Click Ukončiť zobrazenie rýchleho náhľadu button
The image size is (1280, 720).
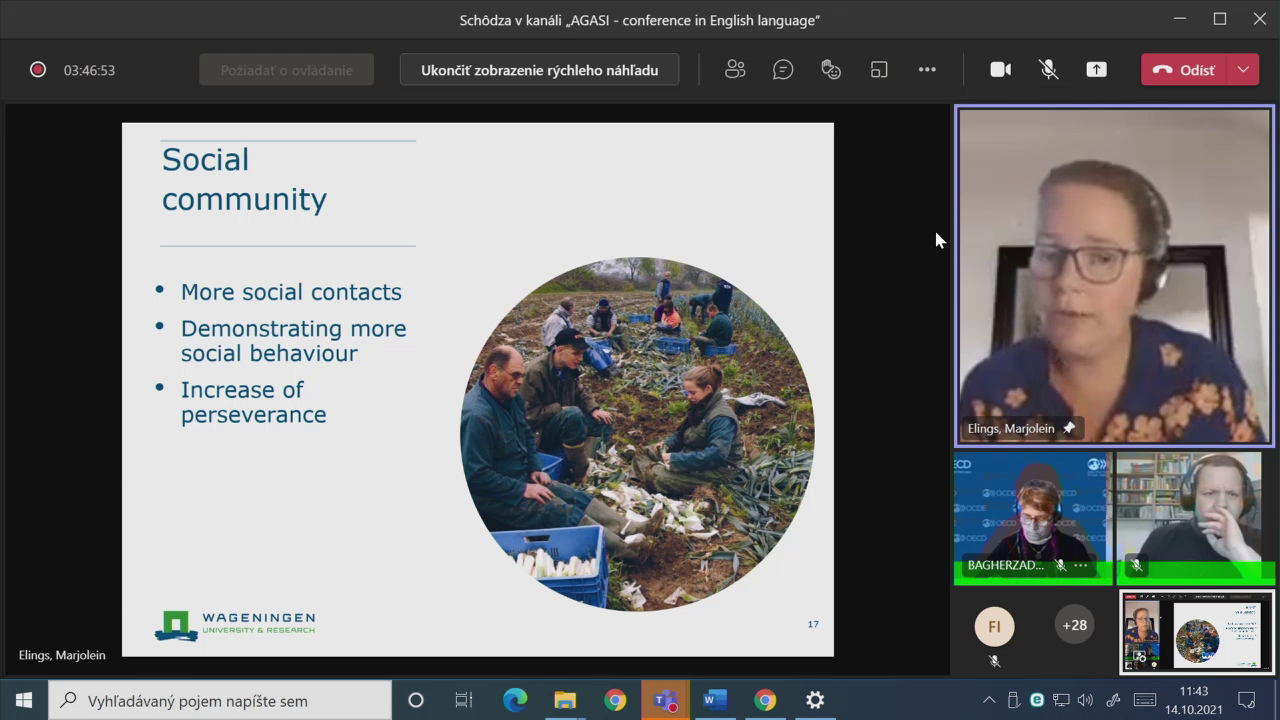pyautogui.click(x=539, y=70)
